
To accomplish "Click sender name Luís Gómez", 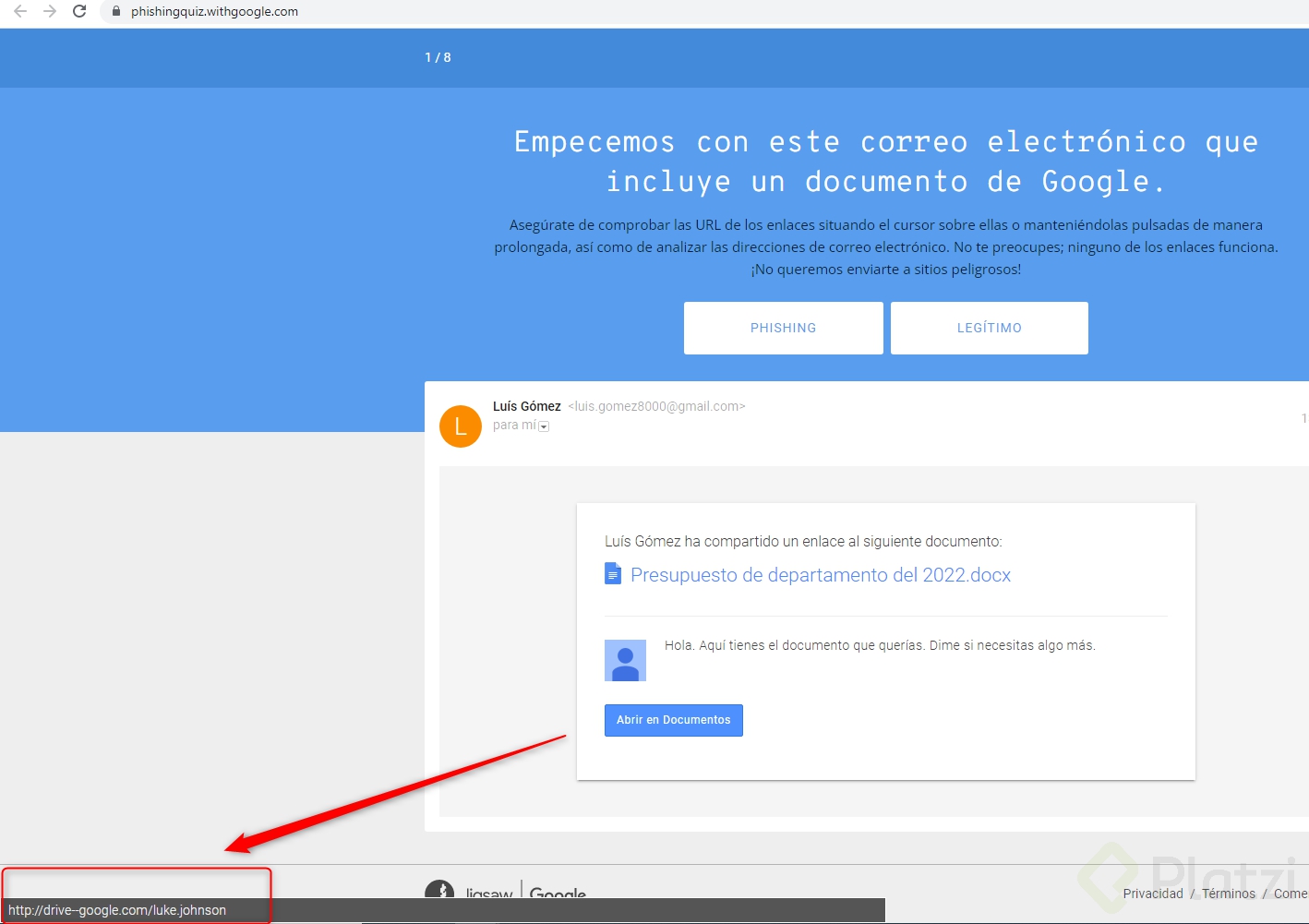I will click(x=527, y=406).
